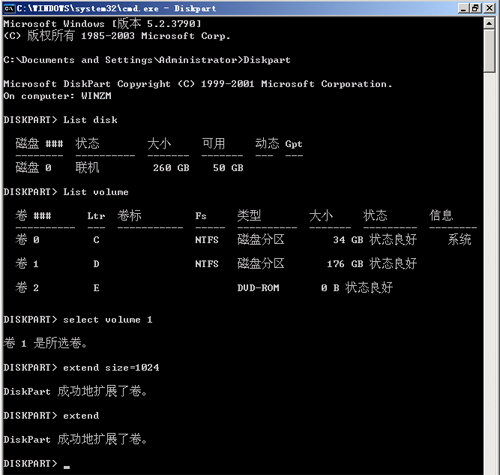Image resolution: width=500 pixels, height=475 pixels.
Task: Click the scrollbar up arrow
Action: click(489, 23)
